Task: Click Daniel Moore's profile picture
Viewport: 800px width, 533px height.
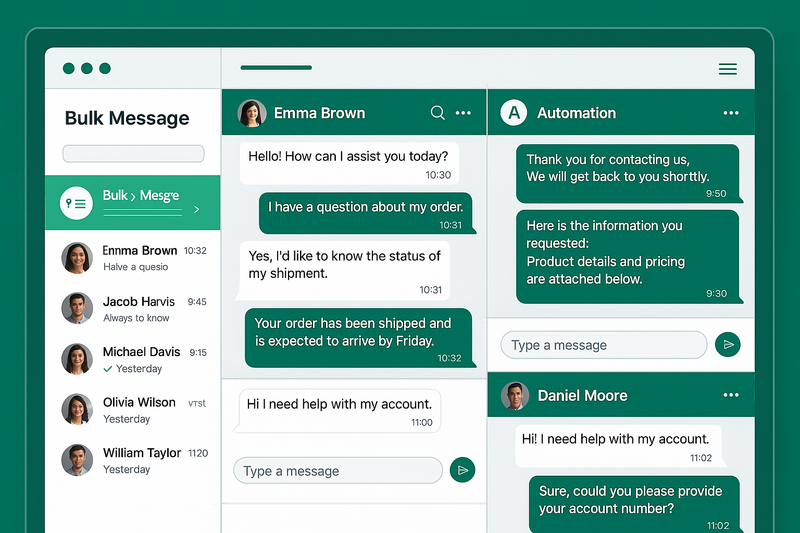Action: [x=515, y=396]
